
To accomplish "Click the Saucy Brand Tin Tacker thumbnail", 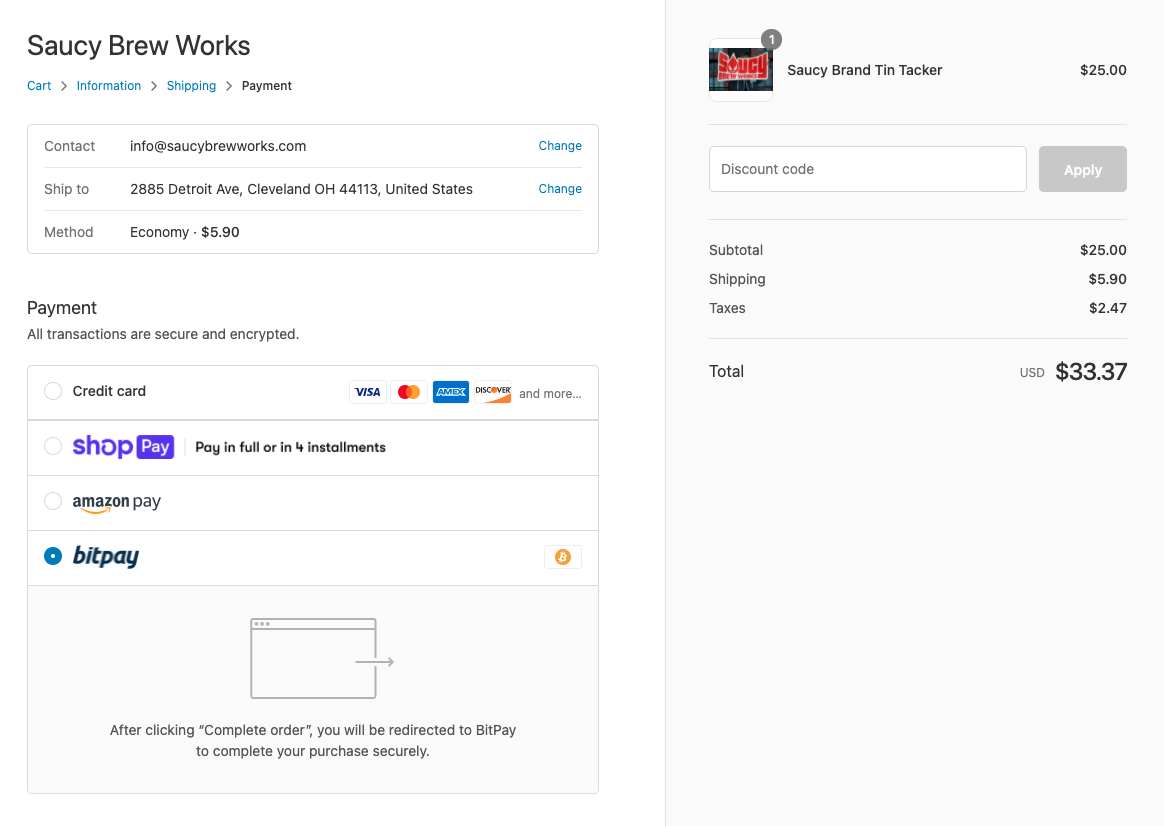I will click(x=741, y=70).
